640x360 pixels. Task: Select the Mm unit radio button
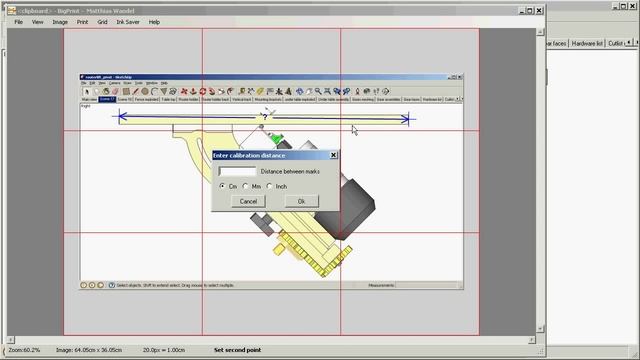pos(245,186)
